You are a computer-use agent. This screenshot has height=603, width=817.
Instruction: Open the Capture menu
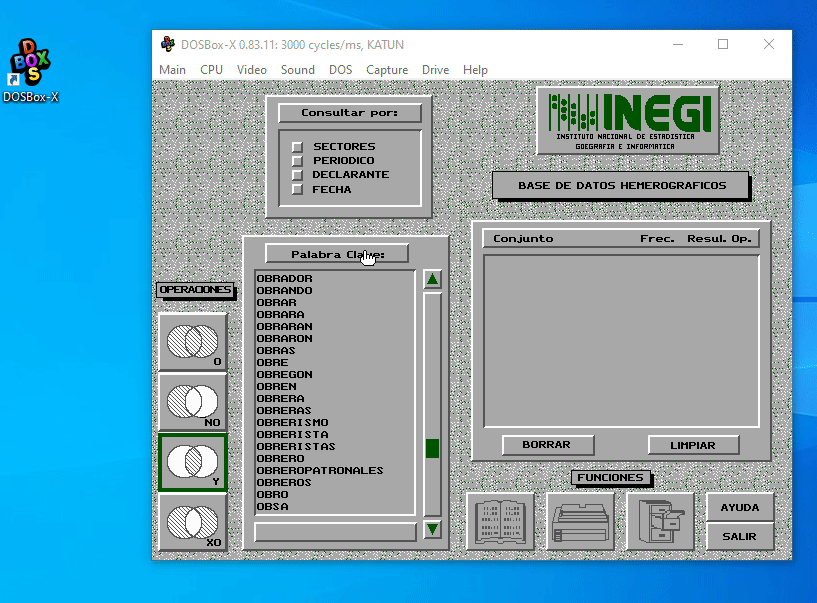coord(387,70)
